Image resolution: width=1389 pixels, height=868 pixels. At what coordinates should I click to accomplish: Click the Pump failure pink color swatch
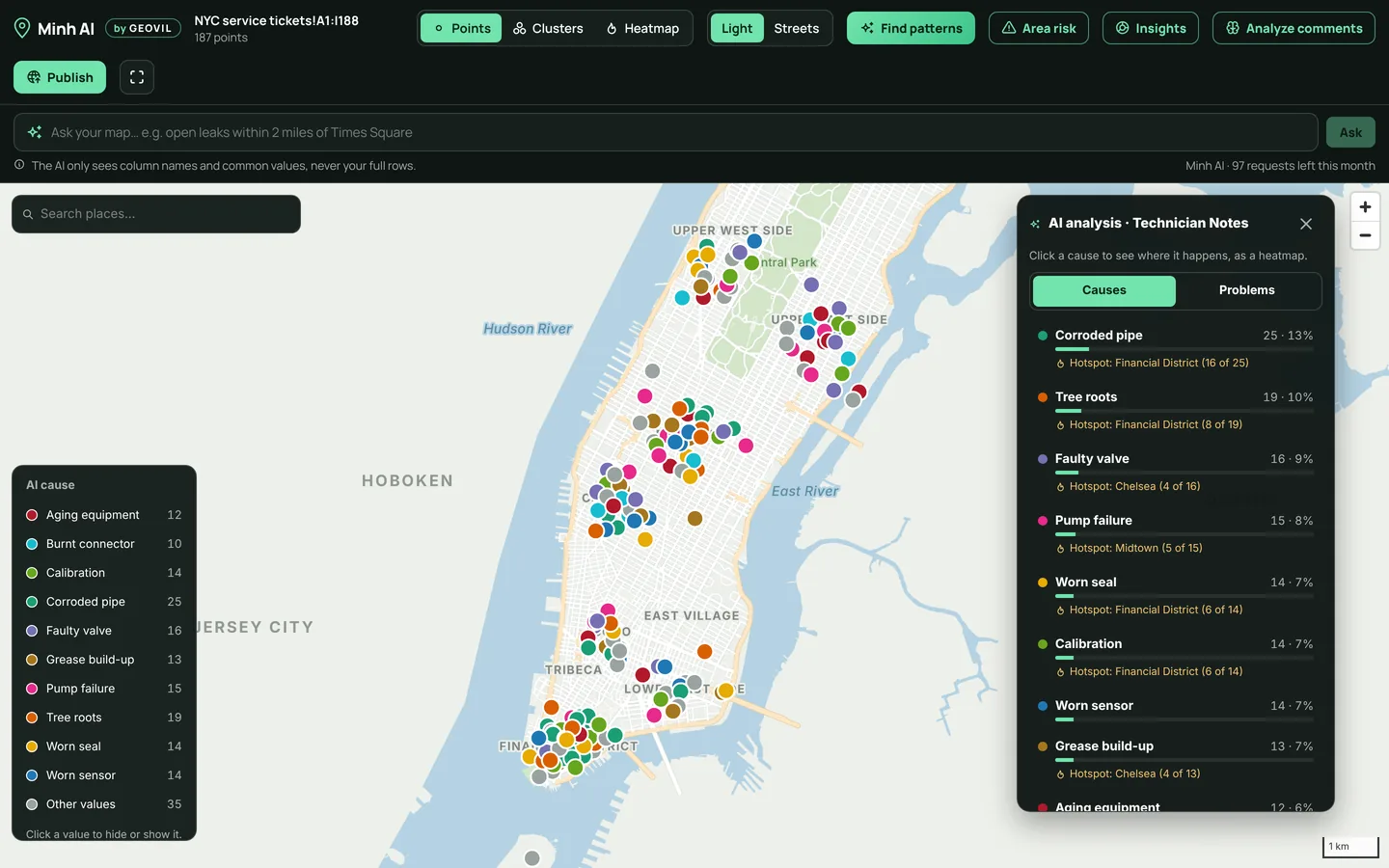click(32, 689)
